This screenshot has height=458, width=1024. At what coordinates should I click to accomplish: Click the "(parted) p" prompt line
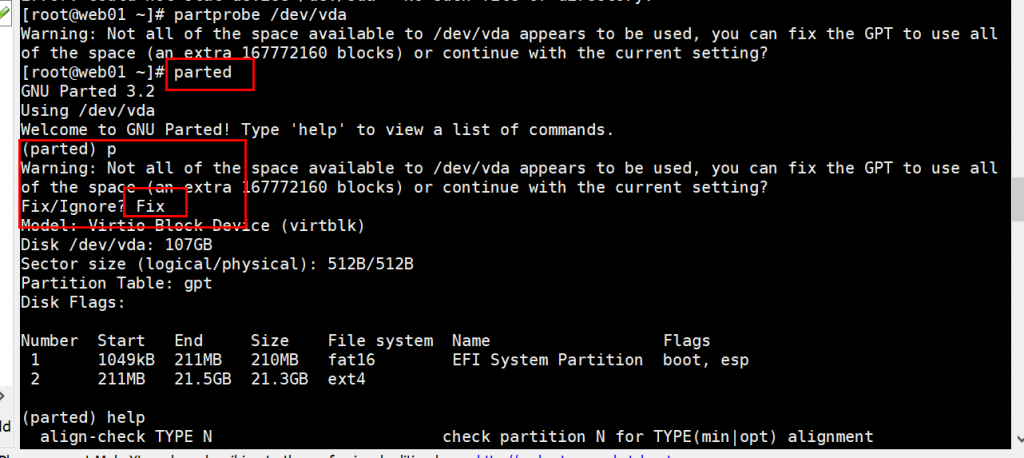[68, 149]
